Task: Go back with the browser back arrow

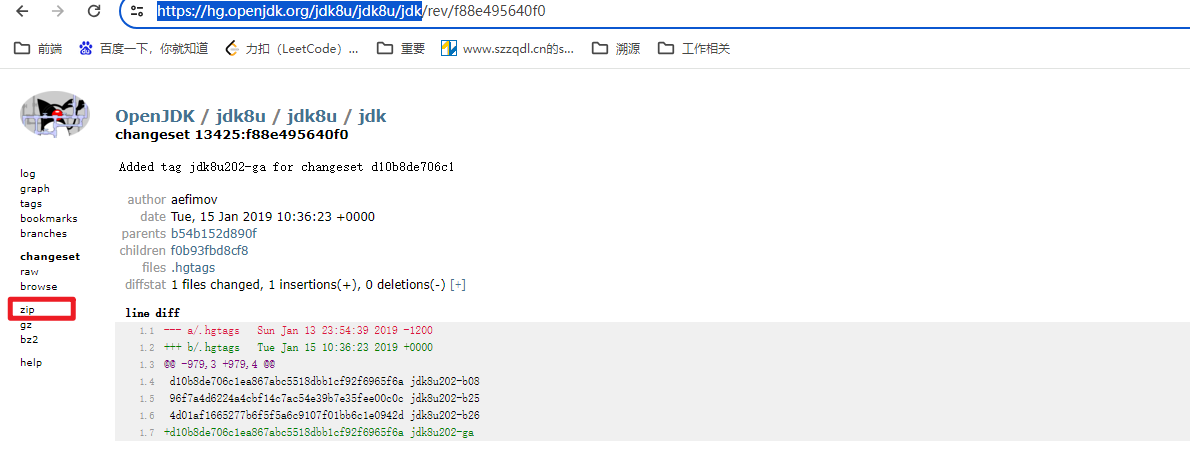Action: pyautogui.click(x=23, y=11)
